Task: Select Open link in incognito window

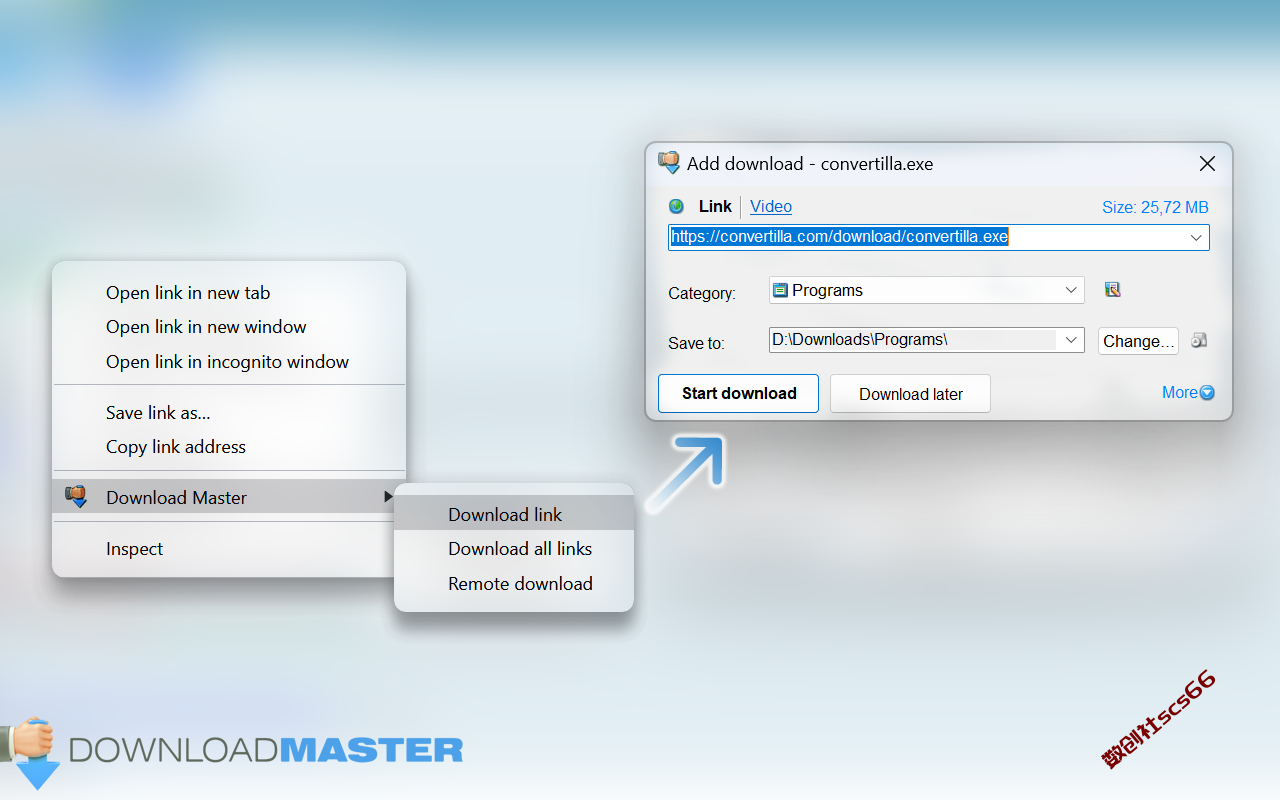Action: click(x=229, y=362)
